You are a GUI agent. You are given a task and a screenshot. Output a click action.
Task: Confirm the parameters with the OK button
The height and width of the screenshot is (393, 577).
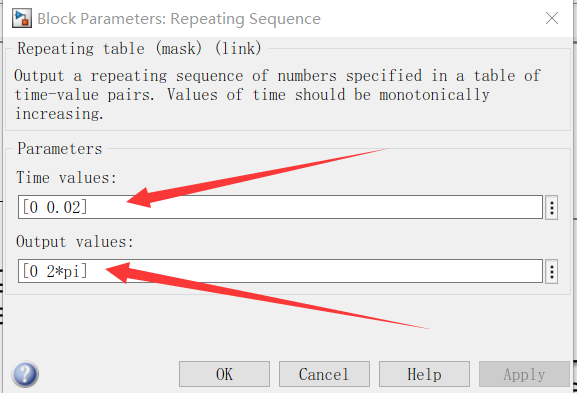point(224,374)
